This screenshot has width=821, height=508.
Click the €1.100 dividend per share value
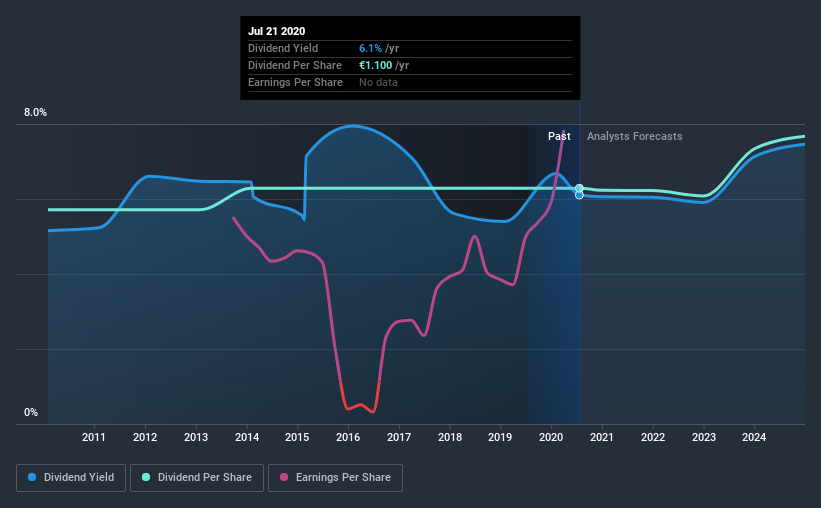click(x=375, y=65)
